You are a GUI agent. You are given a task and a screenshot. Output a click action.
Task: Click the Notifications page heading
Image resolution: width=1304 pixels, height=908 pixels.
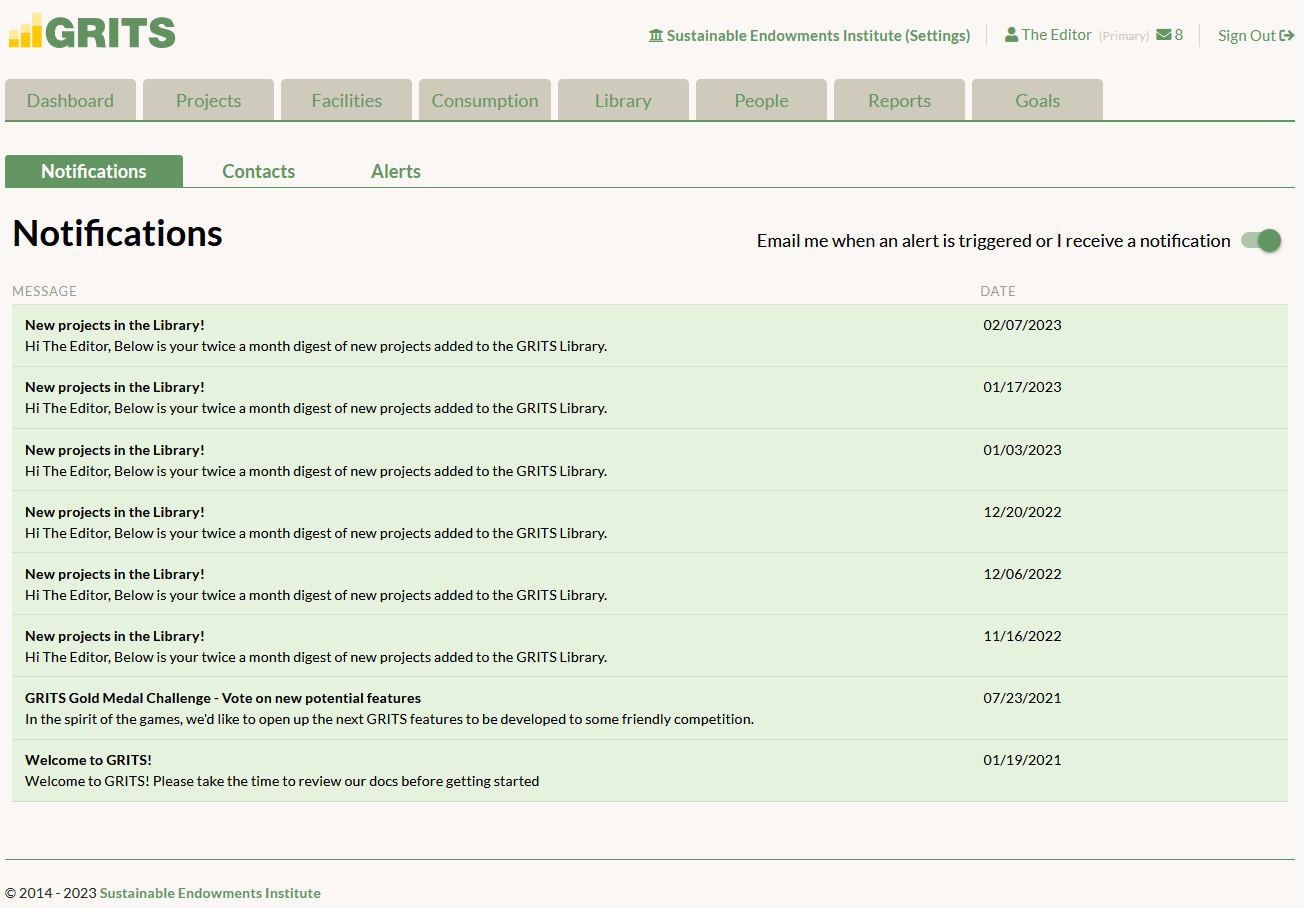(117, 233)
